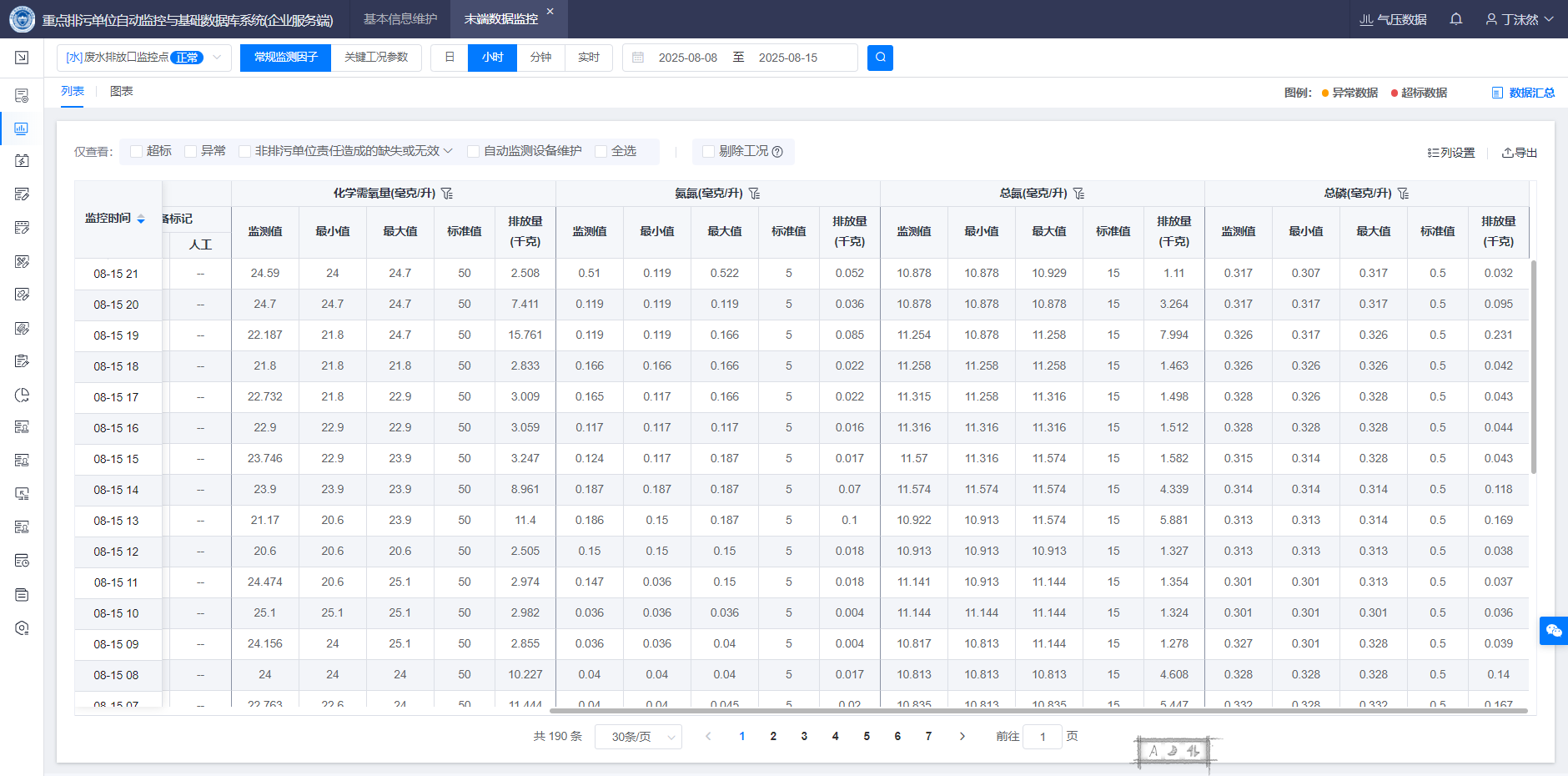The height and width of the screenshot is (776, 1568).
Task: Check the 异常 filter checkbox
Action: click(x=191, y=152)
